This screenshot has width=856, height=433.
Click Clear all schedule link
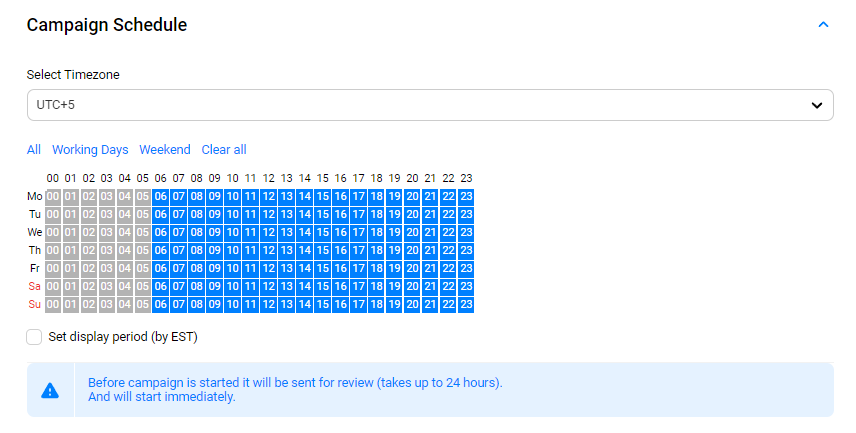click(224, 150)
